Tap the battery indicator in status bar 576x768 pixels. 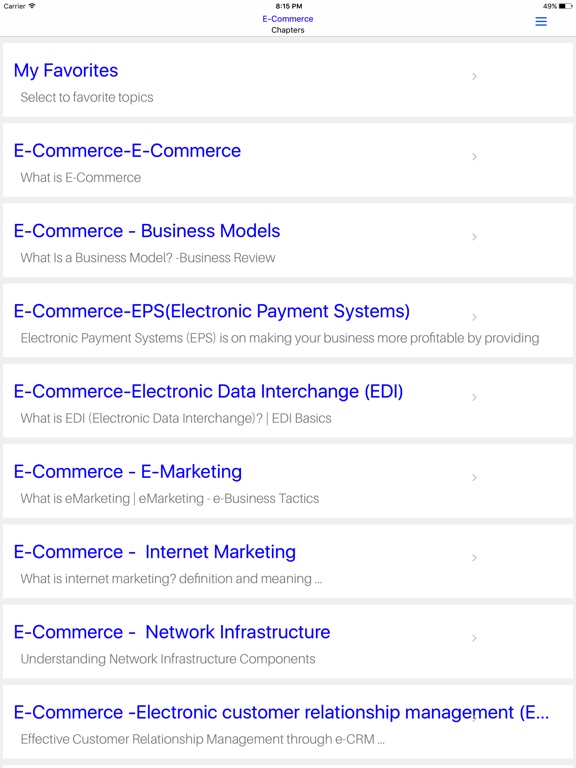(565, 6)
